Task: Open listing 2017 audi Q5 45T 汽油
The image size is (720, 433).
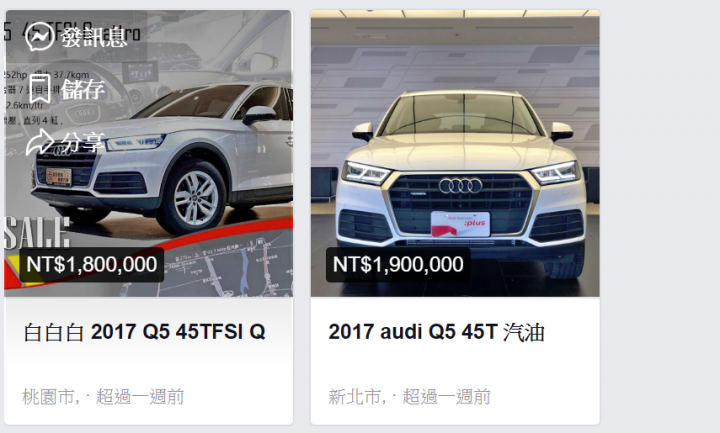Action: tap(436, 332)
